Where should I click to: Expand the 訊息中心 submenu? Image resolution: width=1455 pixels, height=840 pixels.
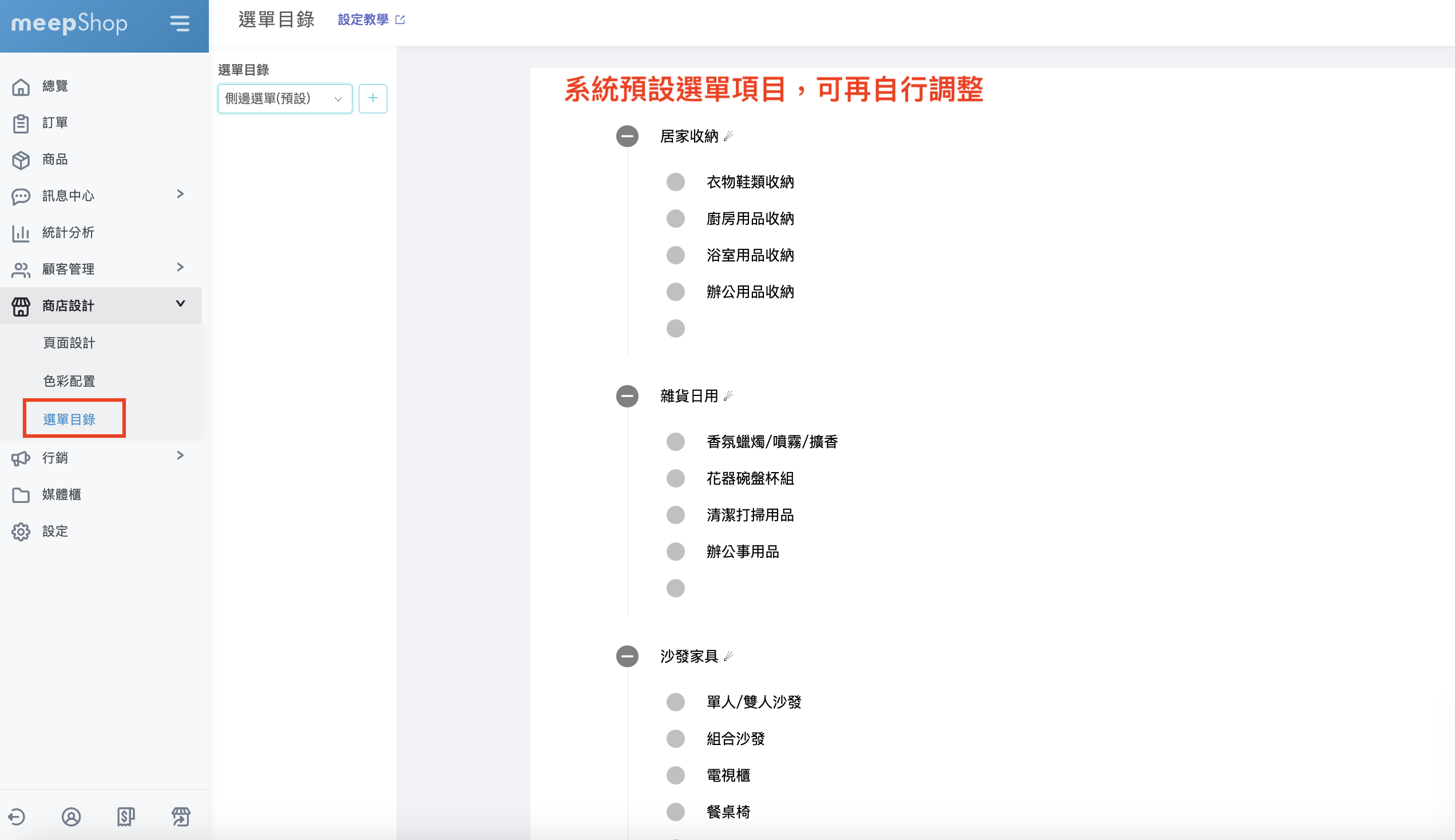click(x=180, y=195)
